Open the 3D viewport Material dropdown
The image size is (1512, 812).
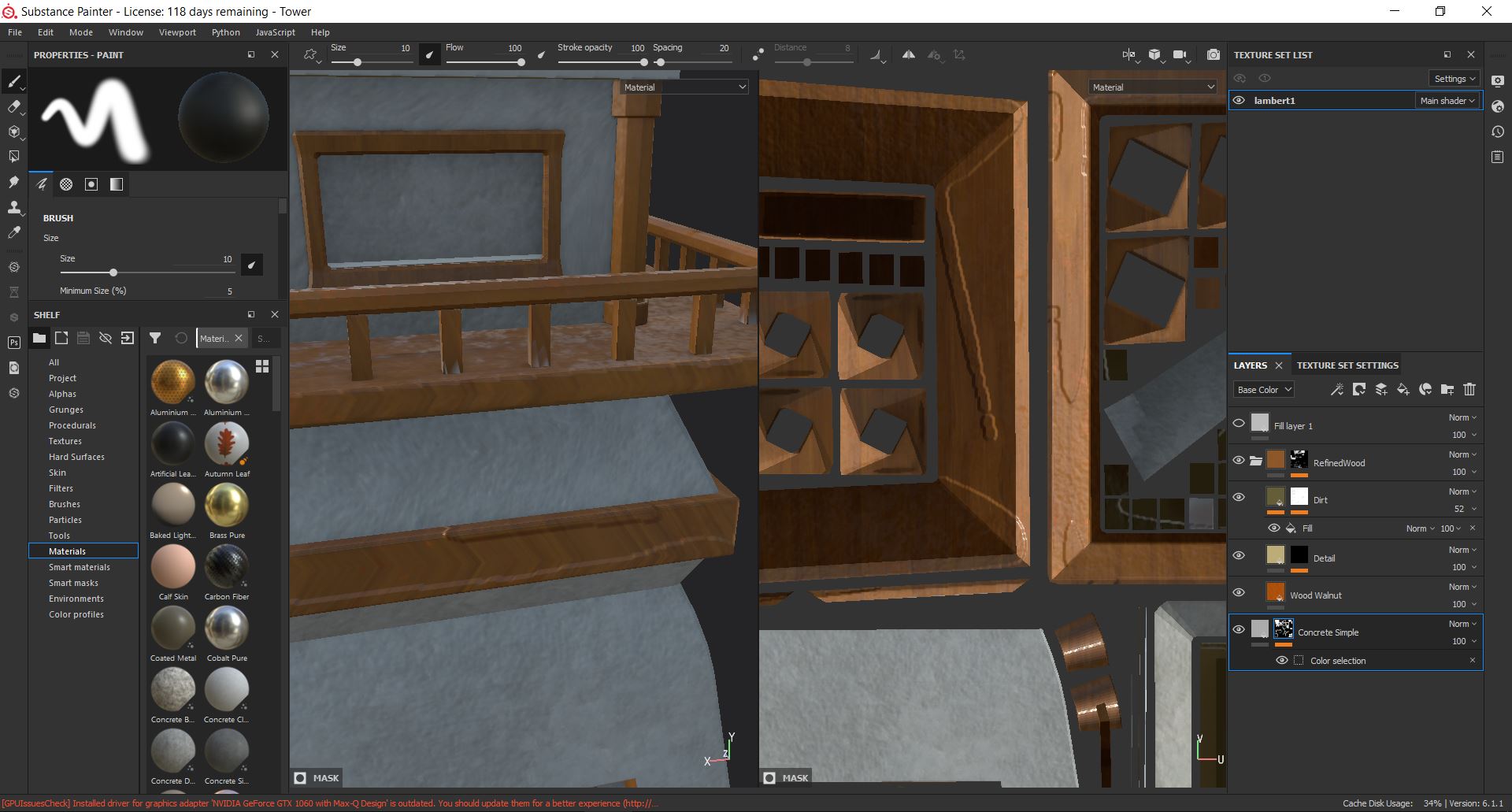[x=684, y=87]
